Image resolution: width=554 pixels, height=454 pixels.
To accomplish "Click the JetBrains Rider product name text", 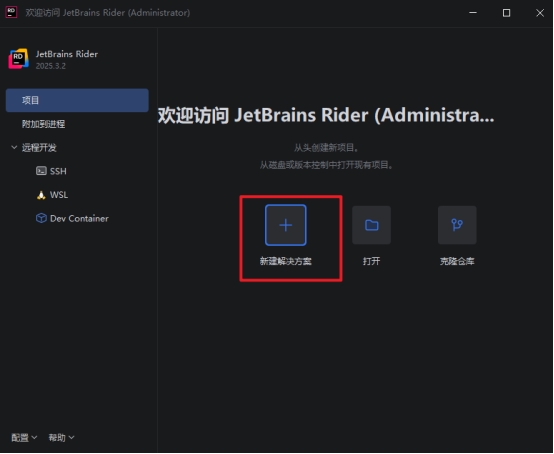I will 67,54.
